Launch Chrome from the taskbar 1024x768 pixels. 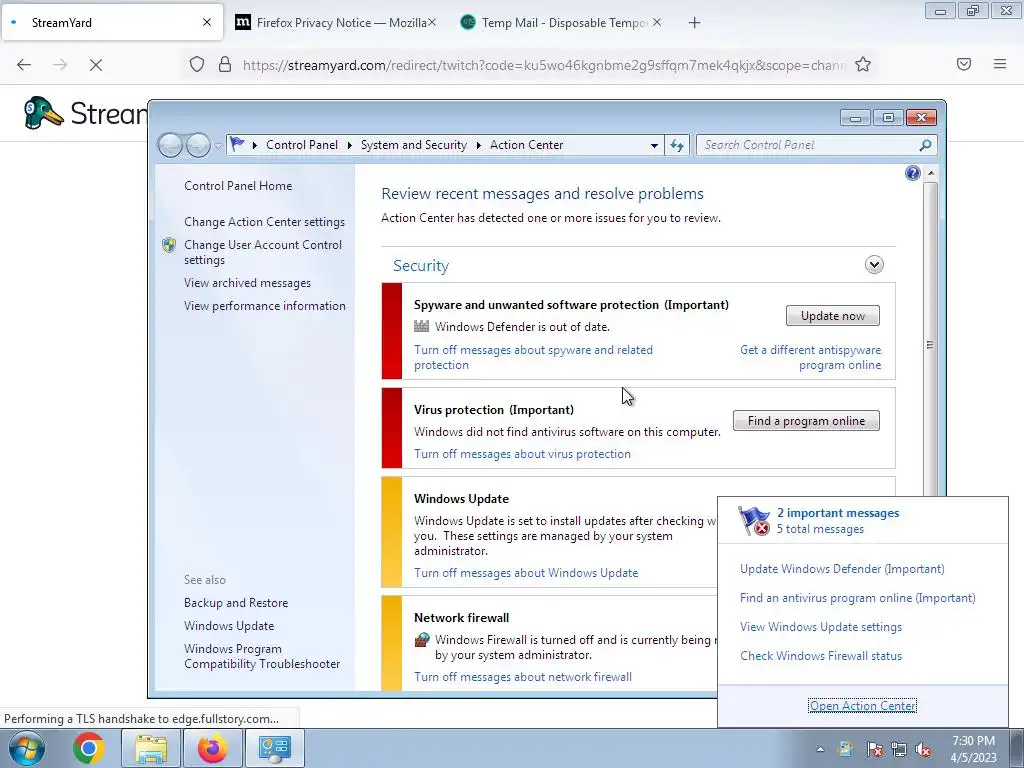(89, 748)
